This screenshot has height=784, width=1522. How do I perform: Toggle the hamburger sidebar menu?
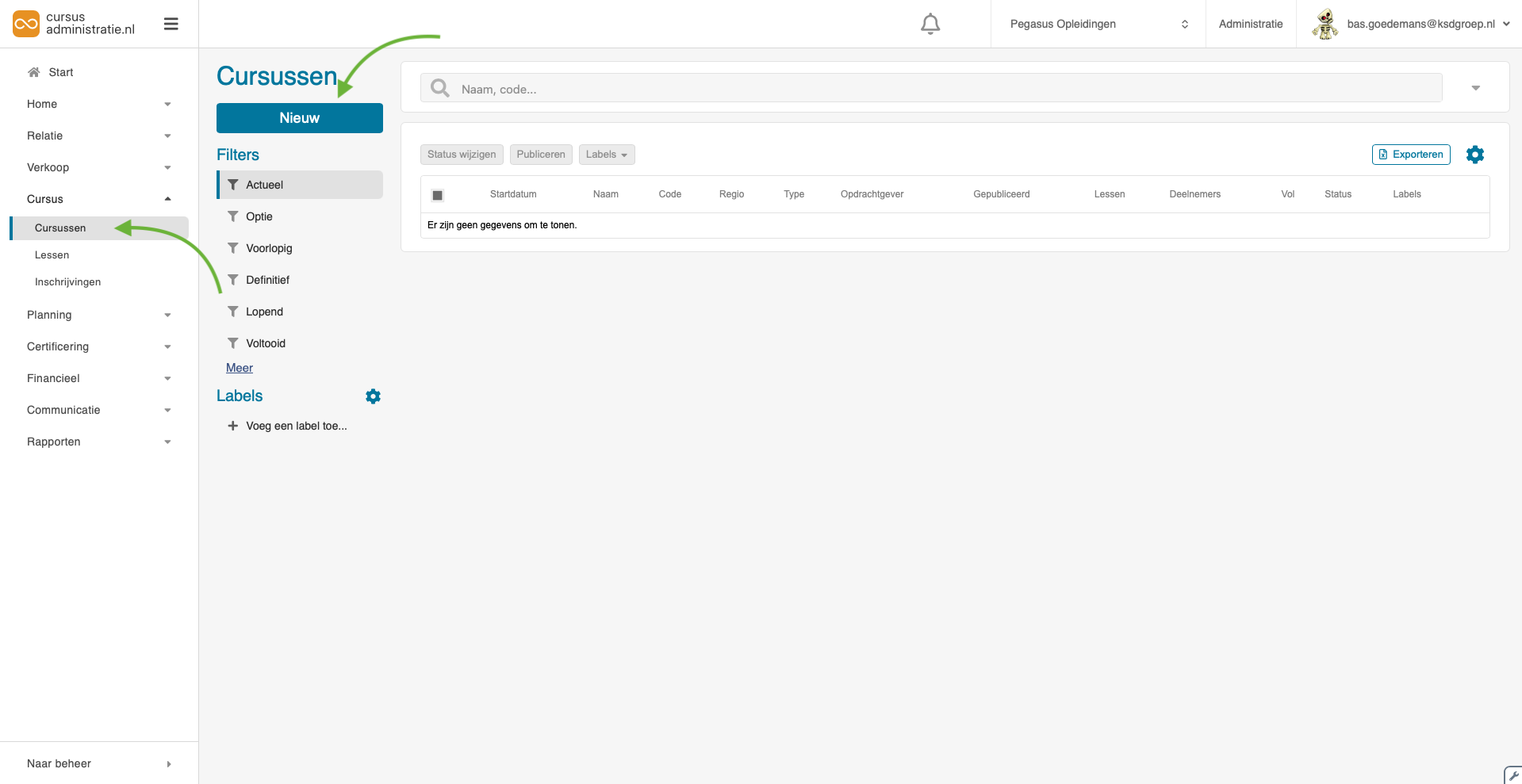pos(171,25)
